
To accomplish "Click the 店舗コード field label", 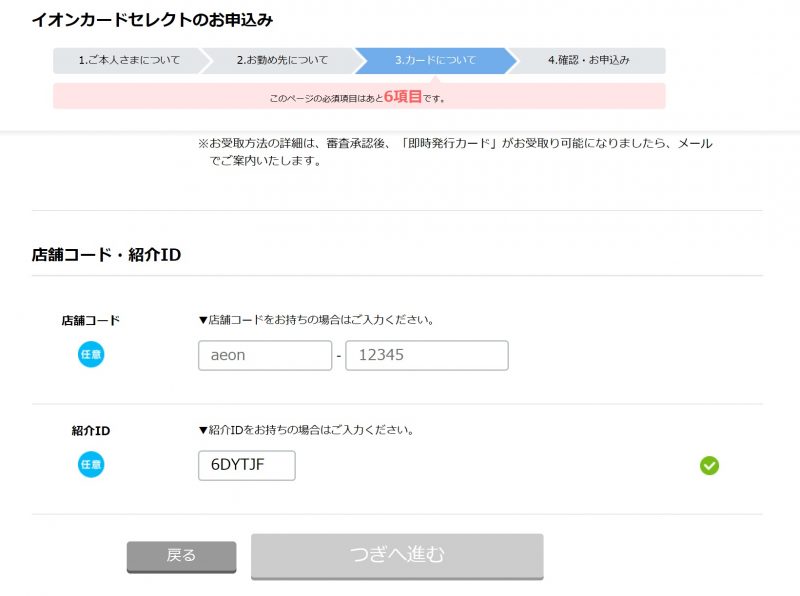I will [91, 320].
